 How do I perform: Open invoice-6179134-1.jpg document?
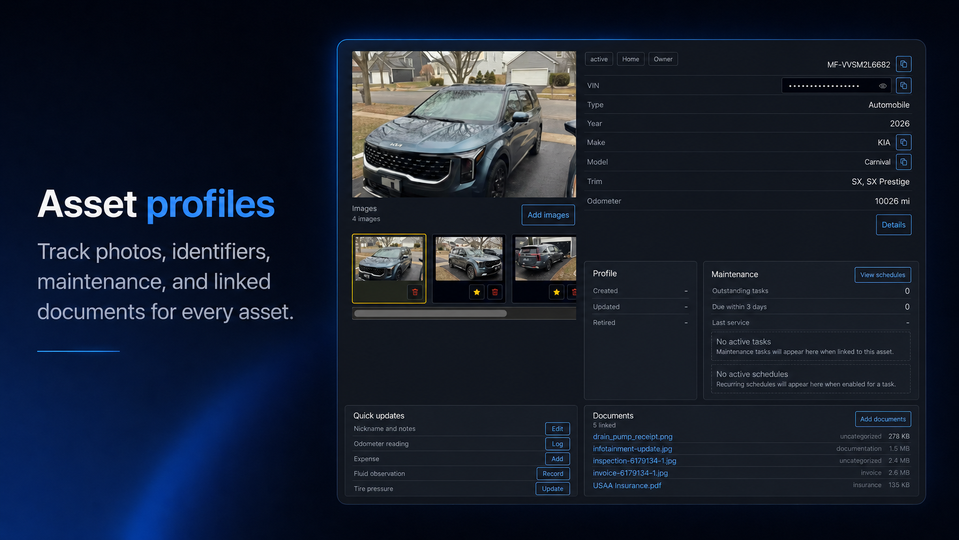(630, 473)
